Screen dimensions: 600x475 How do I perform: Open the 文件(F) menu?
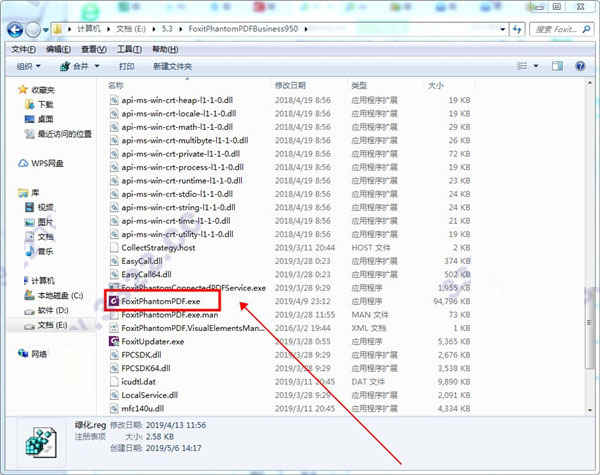(x=23, y=49)
